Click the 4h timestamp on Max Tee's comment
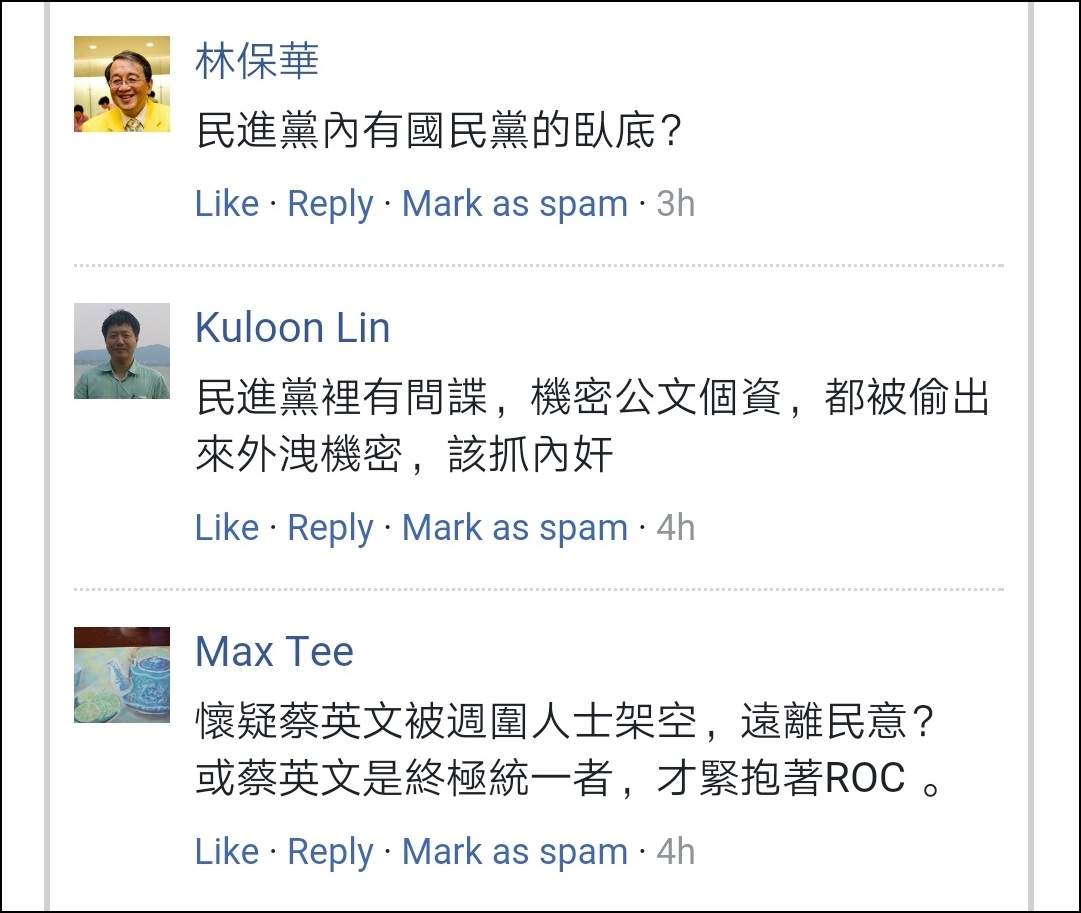The image size is (1081, 913). pyautogui.click(x=675, y=852)
